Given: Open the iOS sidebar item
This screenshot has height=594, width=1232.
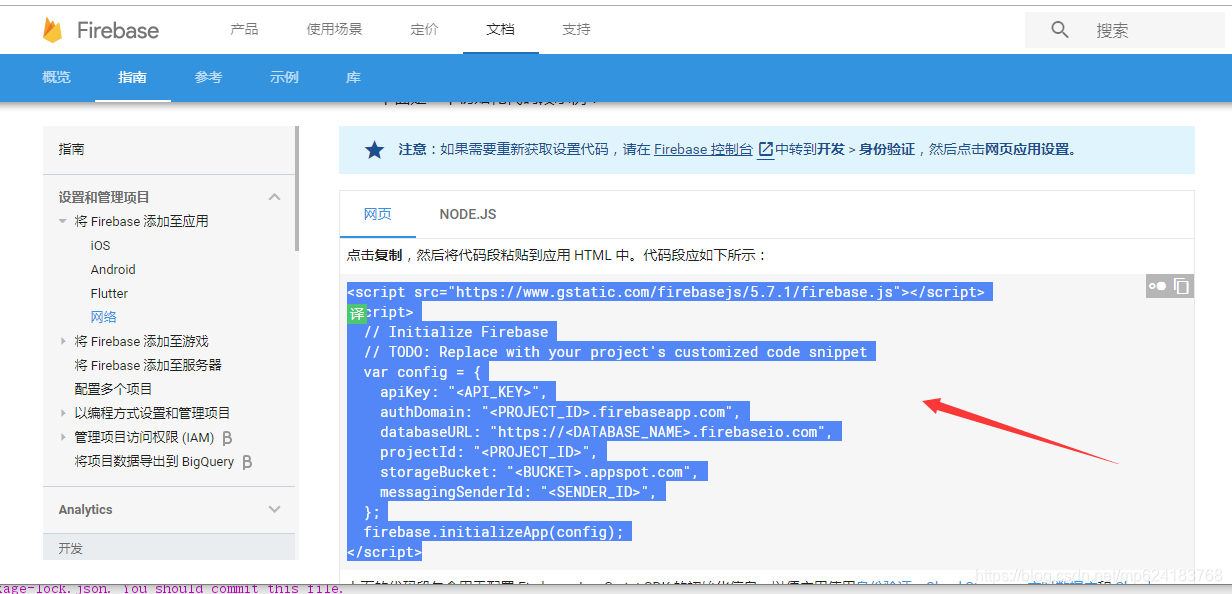Looking at the screenshot, I should click(100, 245).
